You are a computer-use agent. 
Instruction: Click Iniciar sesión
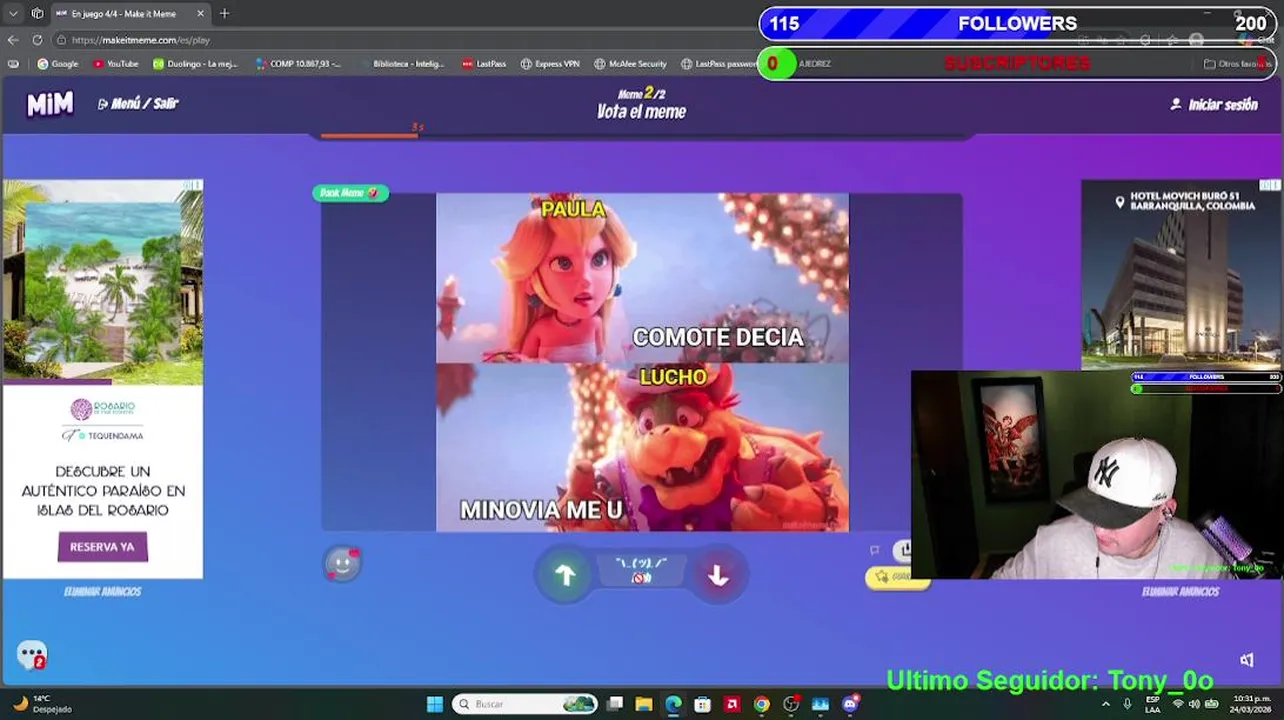pos(1214,104)
